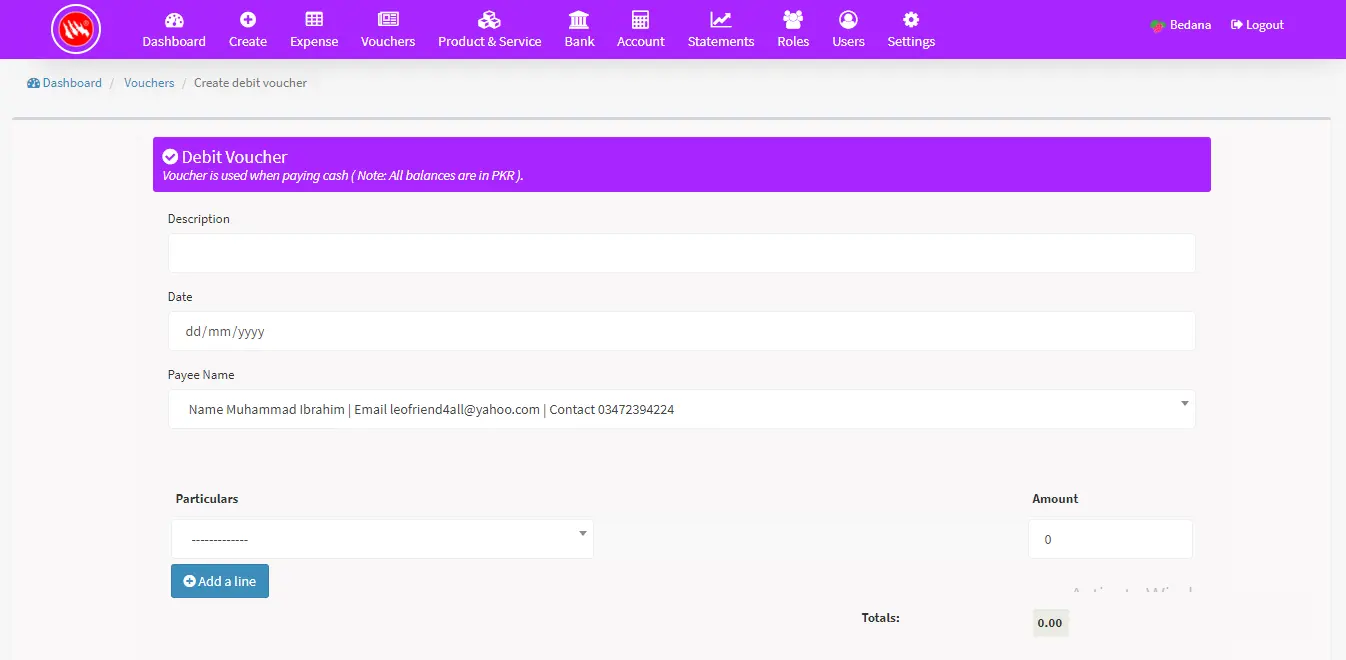1346x660 pixels.
Task: Click the Logout link
Action: (x=1257, y=25)
